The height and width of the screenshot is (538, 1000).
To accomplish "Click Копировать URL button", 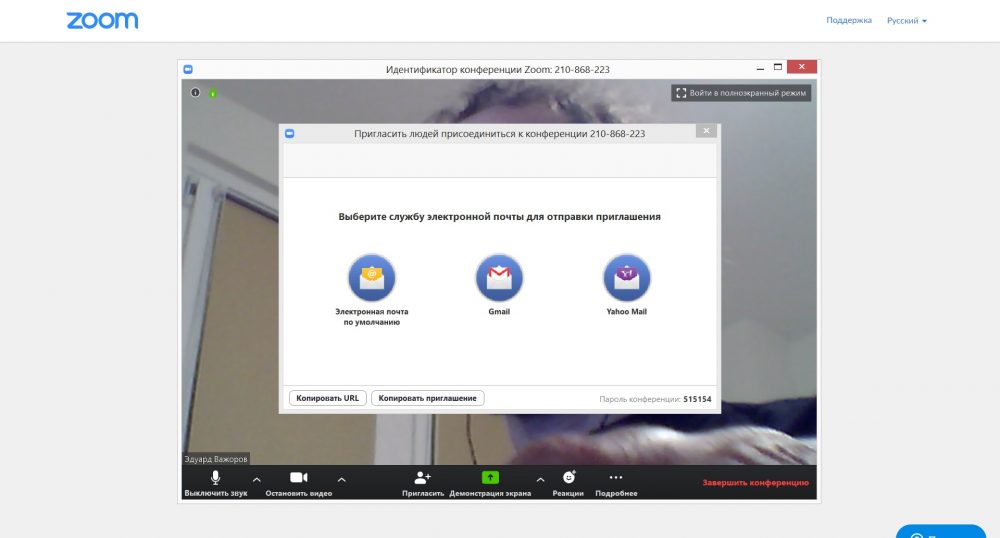I will [328, 398].
